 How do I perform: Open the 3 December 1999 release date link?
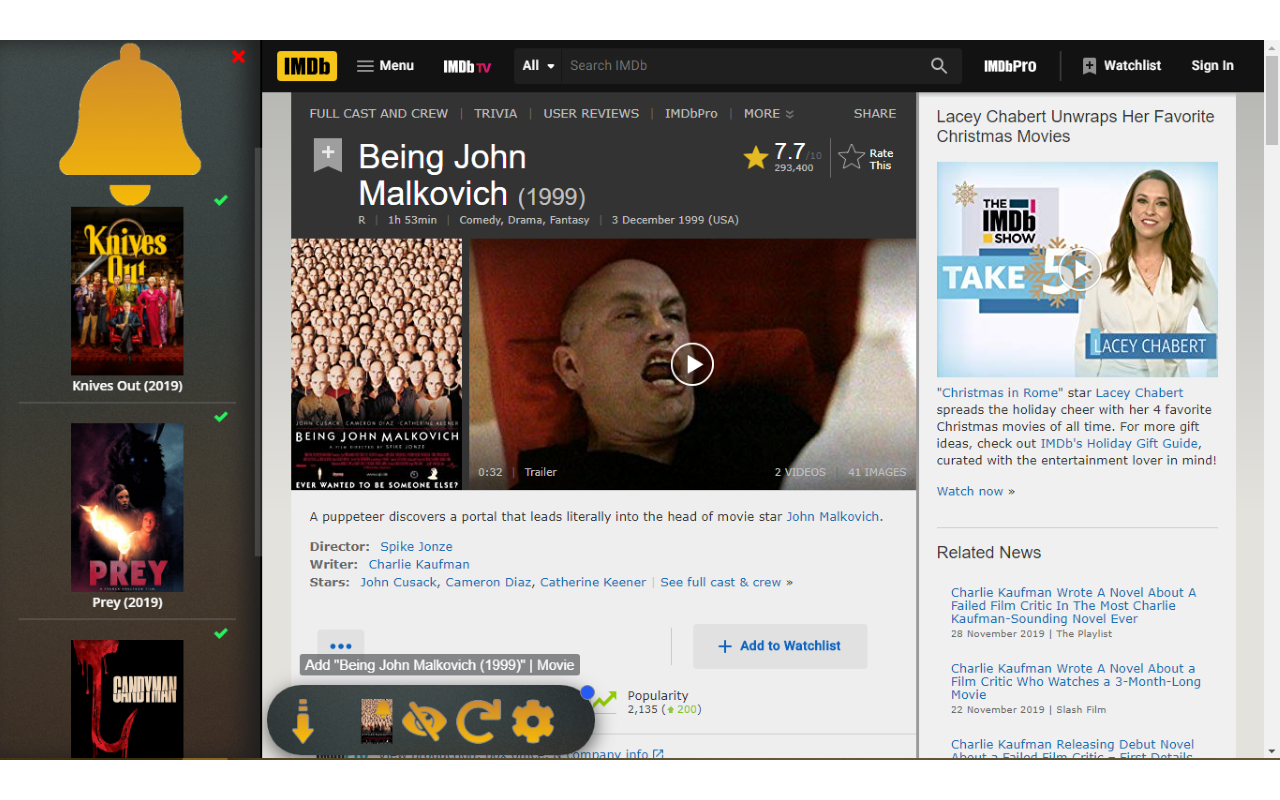675,220
